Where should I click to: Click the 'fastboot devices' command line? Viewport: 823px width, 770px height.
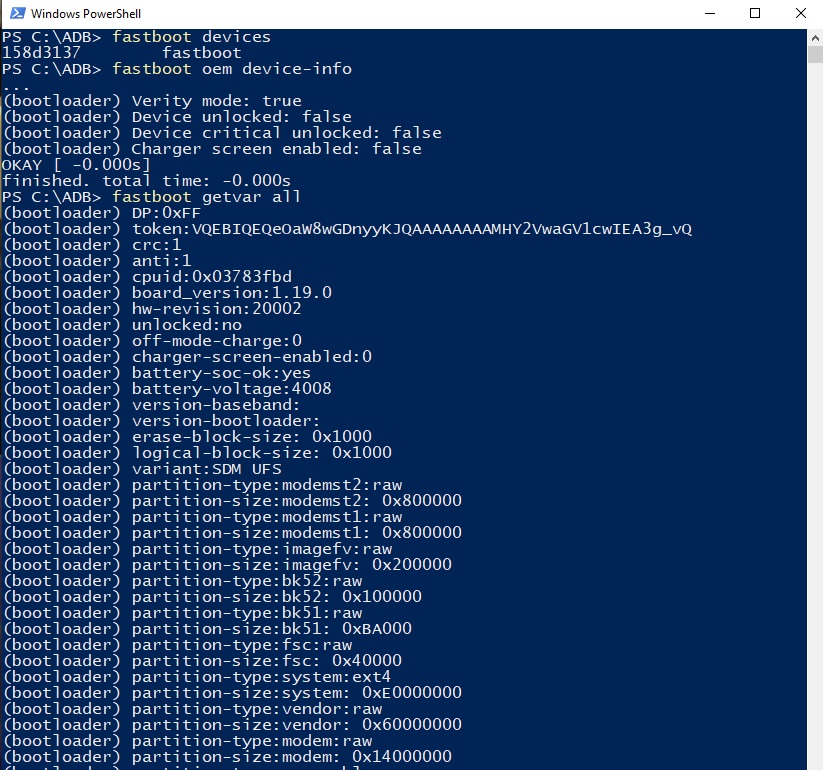[x=136, y=37]
